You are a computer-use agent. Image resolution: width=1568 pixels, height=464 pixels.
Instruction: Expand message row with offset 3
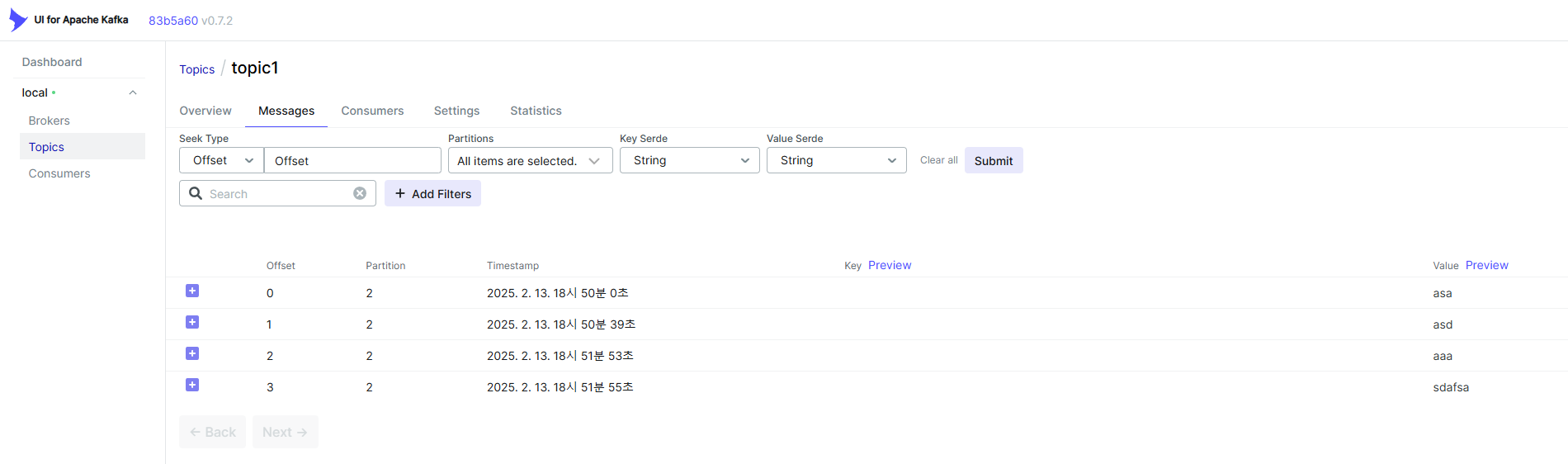click(192, 385)
